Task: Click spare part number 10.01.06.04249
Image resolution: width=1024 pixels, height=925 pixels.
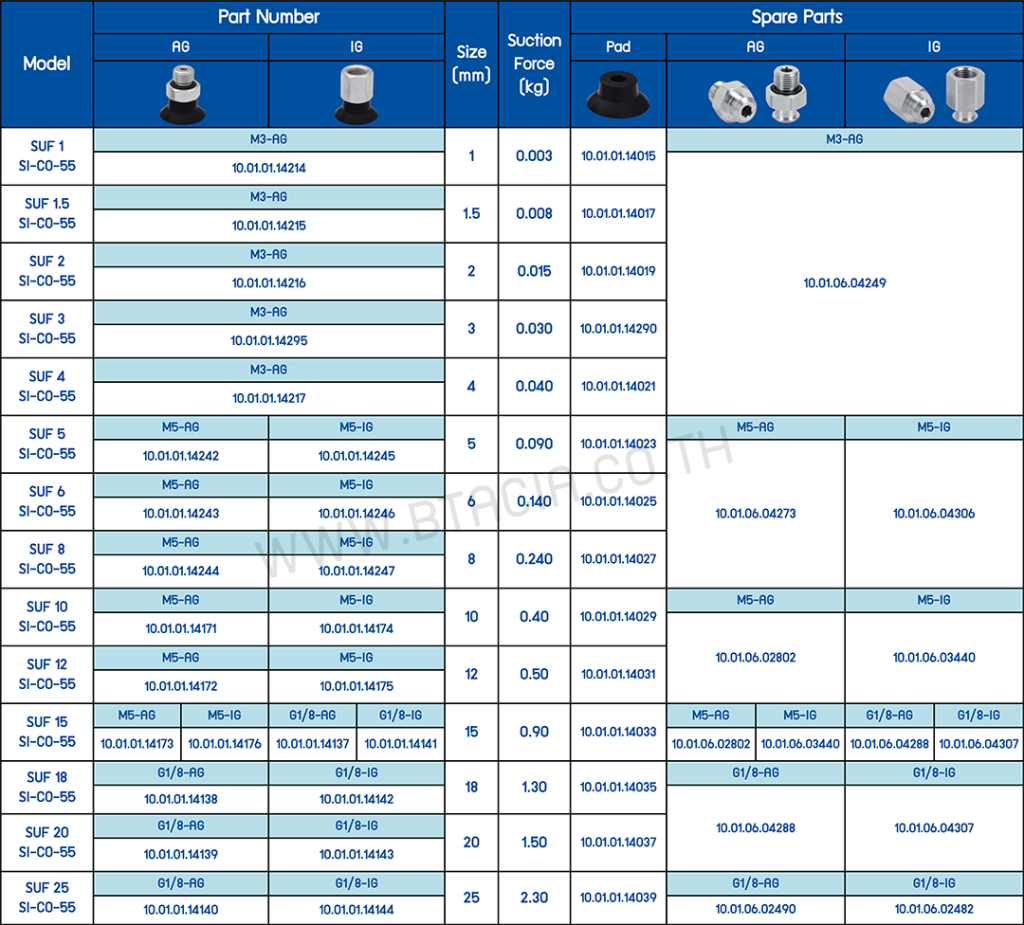Action: tap(844, 283)
